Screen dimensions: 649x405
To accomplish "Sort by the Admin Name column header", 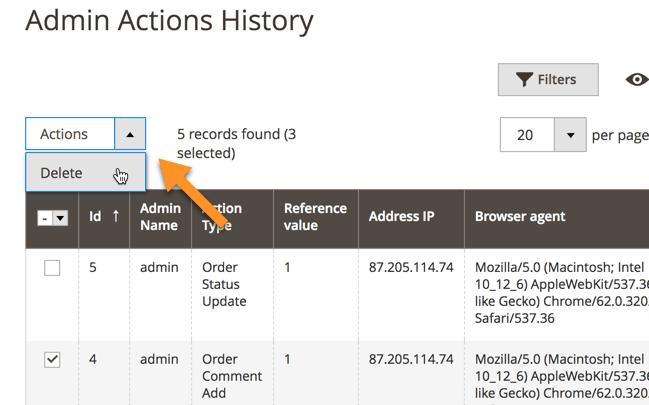I will tap(160, 217).
